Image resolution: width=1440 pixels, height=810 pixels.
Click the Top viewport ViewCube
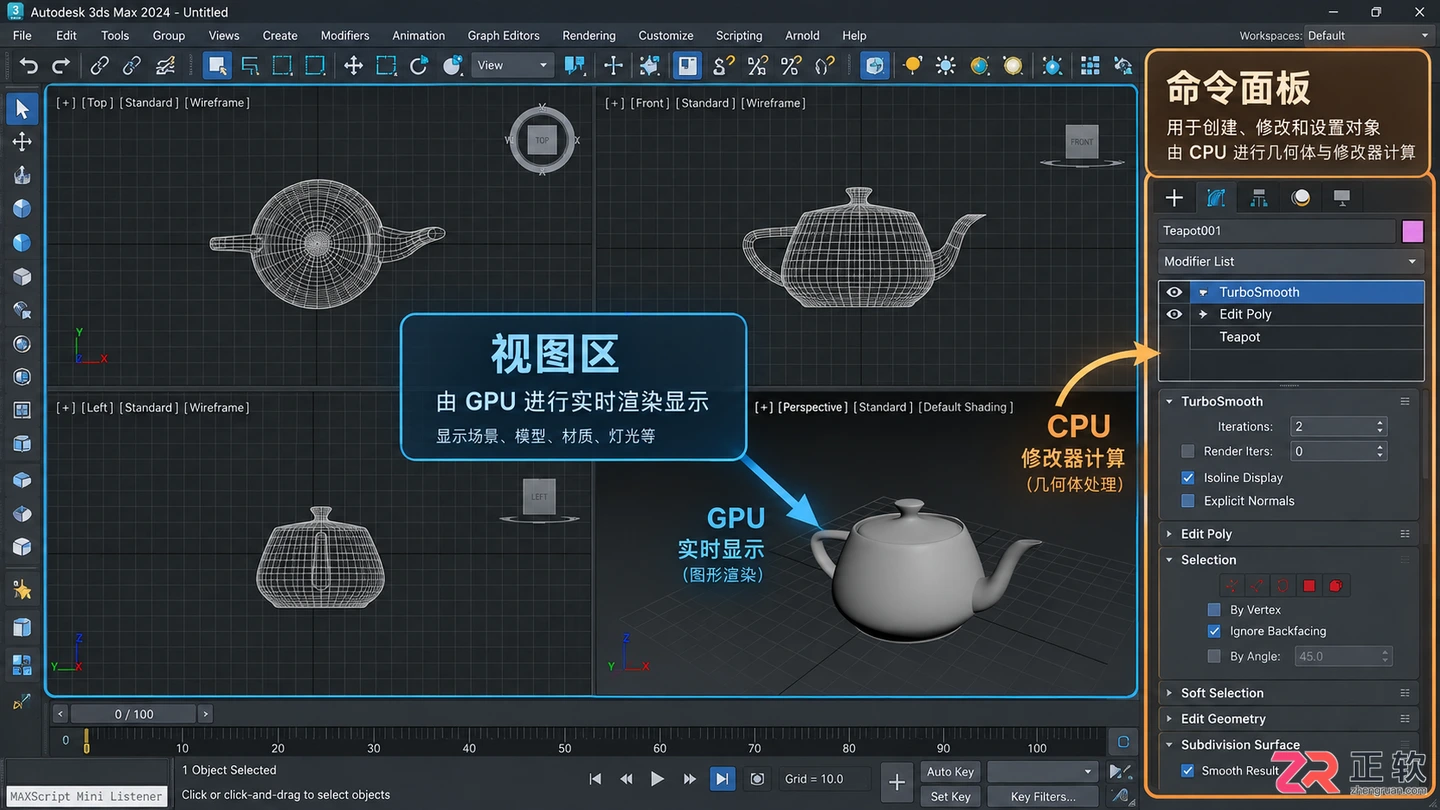click(542, 140)
